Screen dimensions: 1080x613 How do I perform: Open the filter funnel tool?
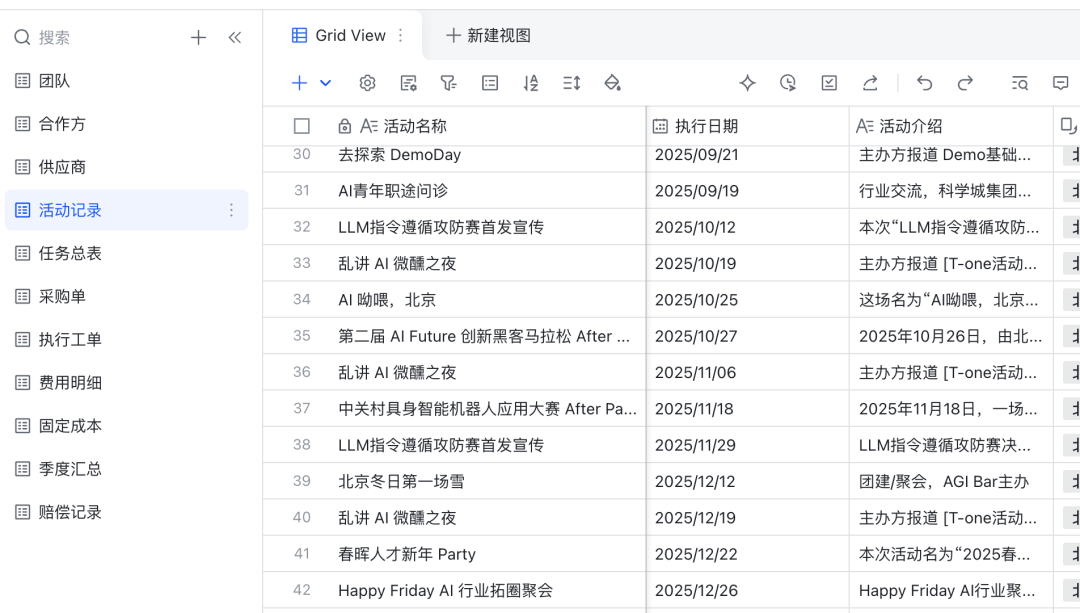click(448, 83)
